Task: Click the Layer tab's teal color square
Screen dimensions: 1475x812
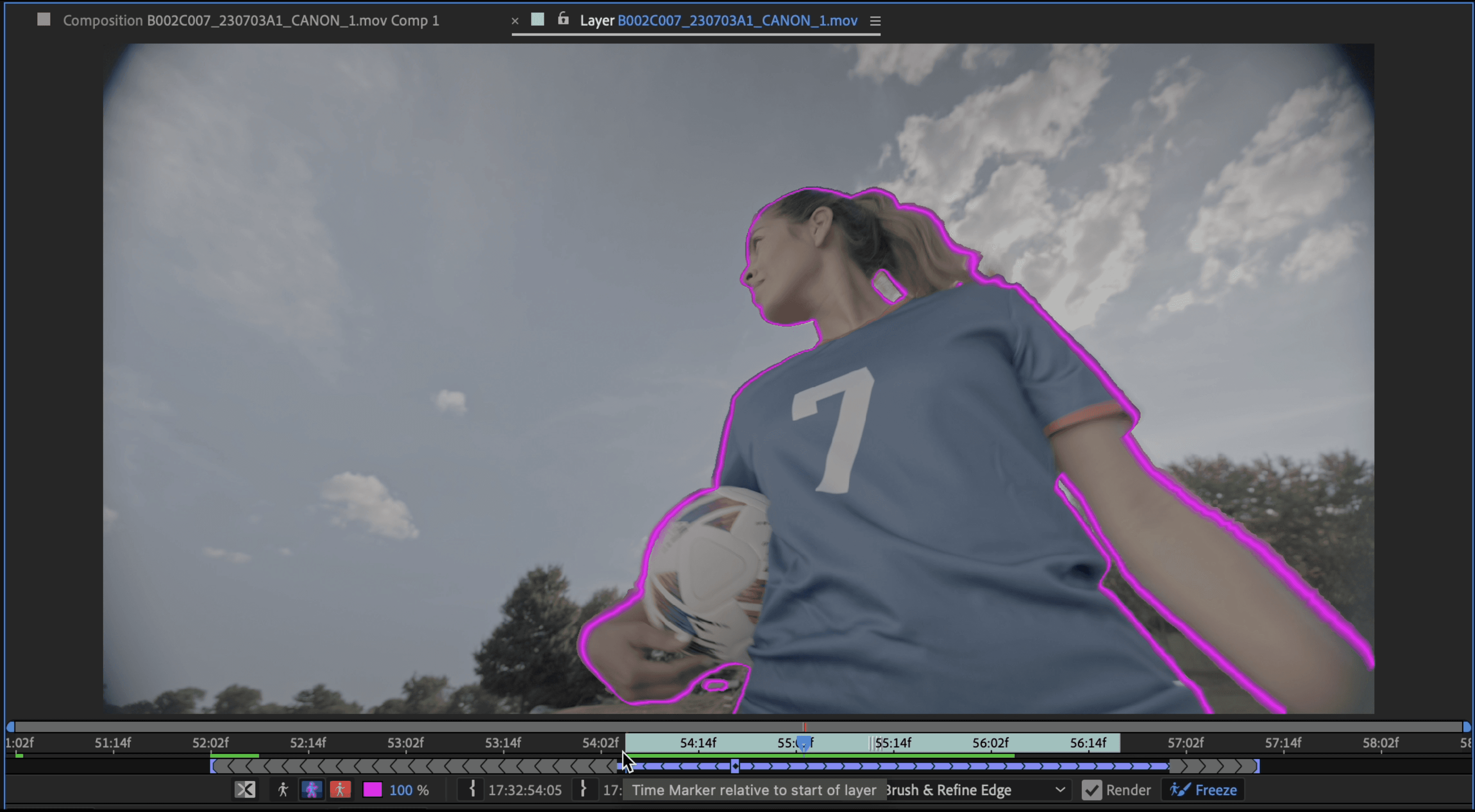Action: point(537,20)
